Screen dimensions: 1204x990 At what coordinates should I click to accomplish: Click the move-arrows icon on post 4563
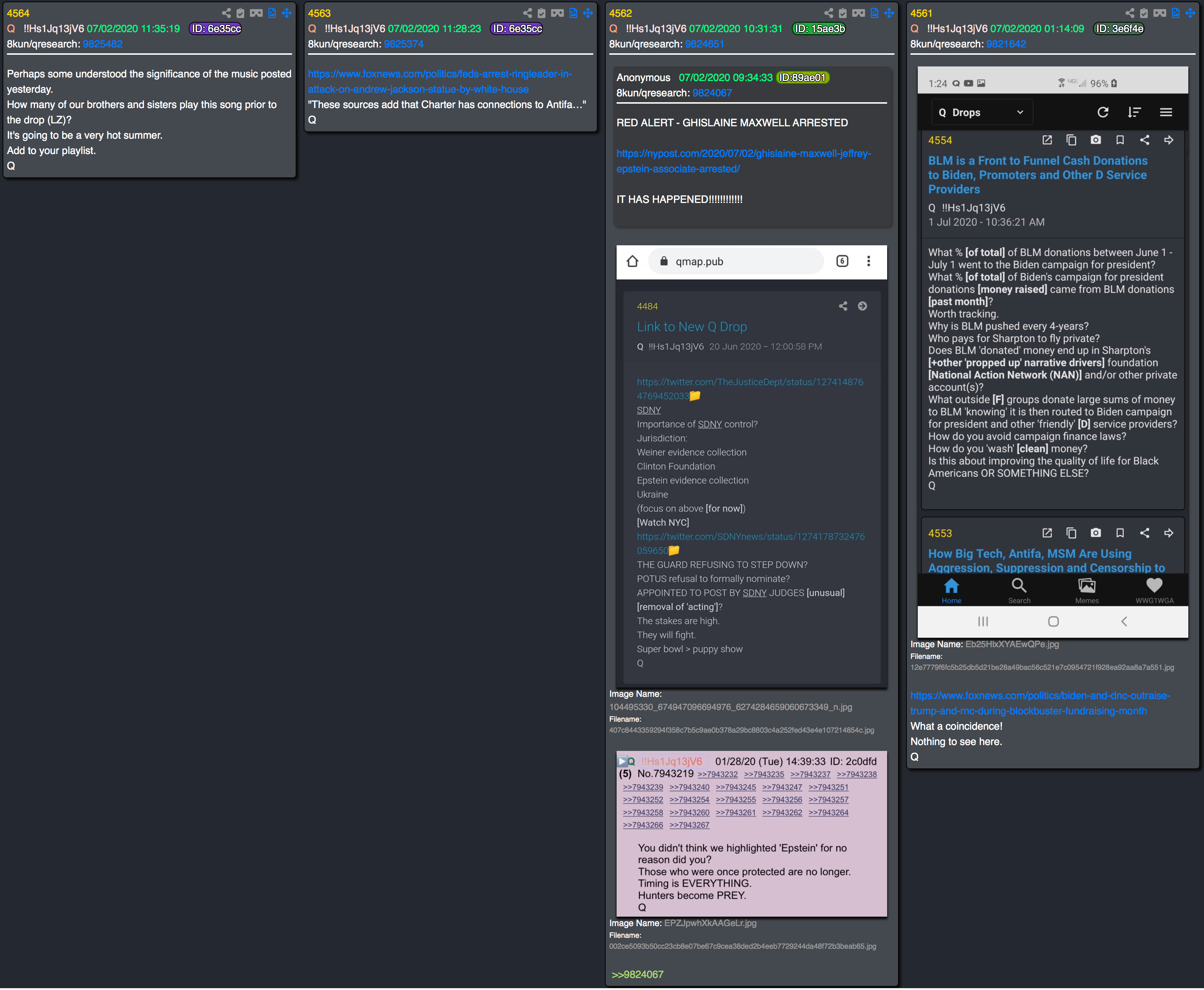coord(587,13)
